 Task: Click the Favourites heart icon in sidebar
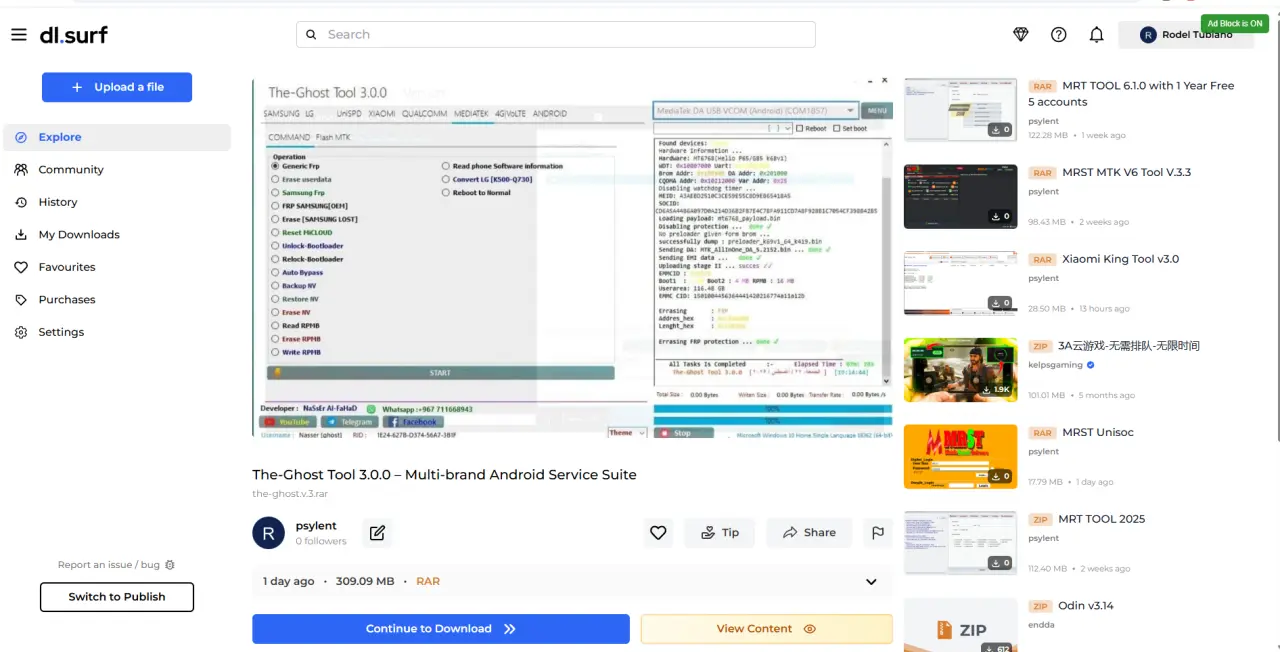(21, 267)
